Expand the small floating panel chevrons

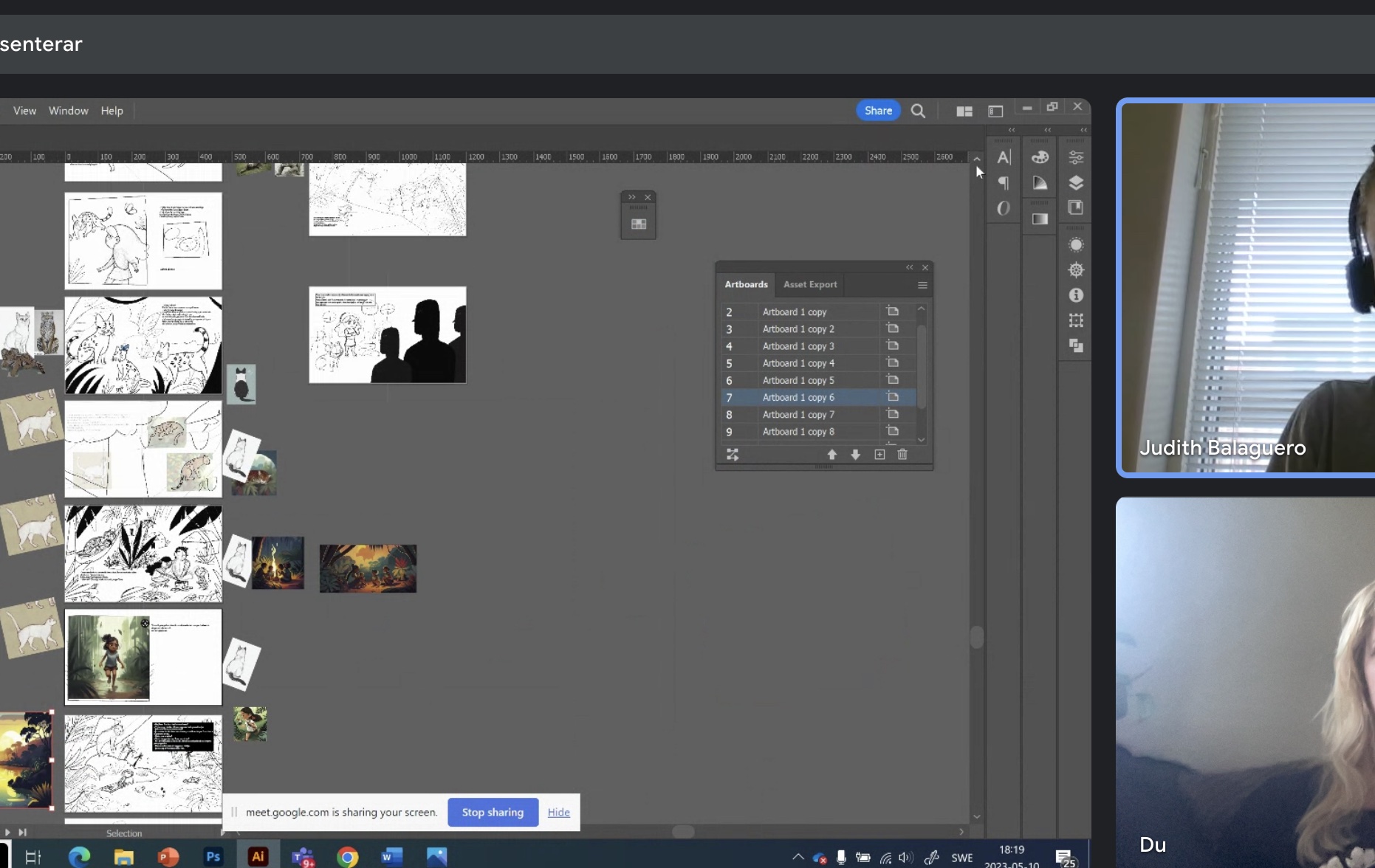pos(632,197)
